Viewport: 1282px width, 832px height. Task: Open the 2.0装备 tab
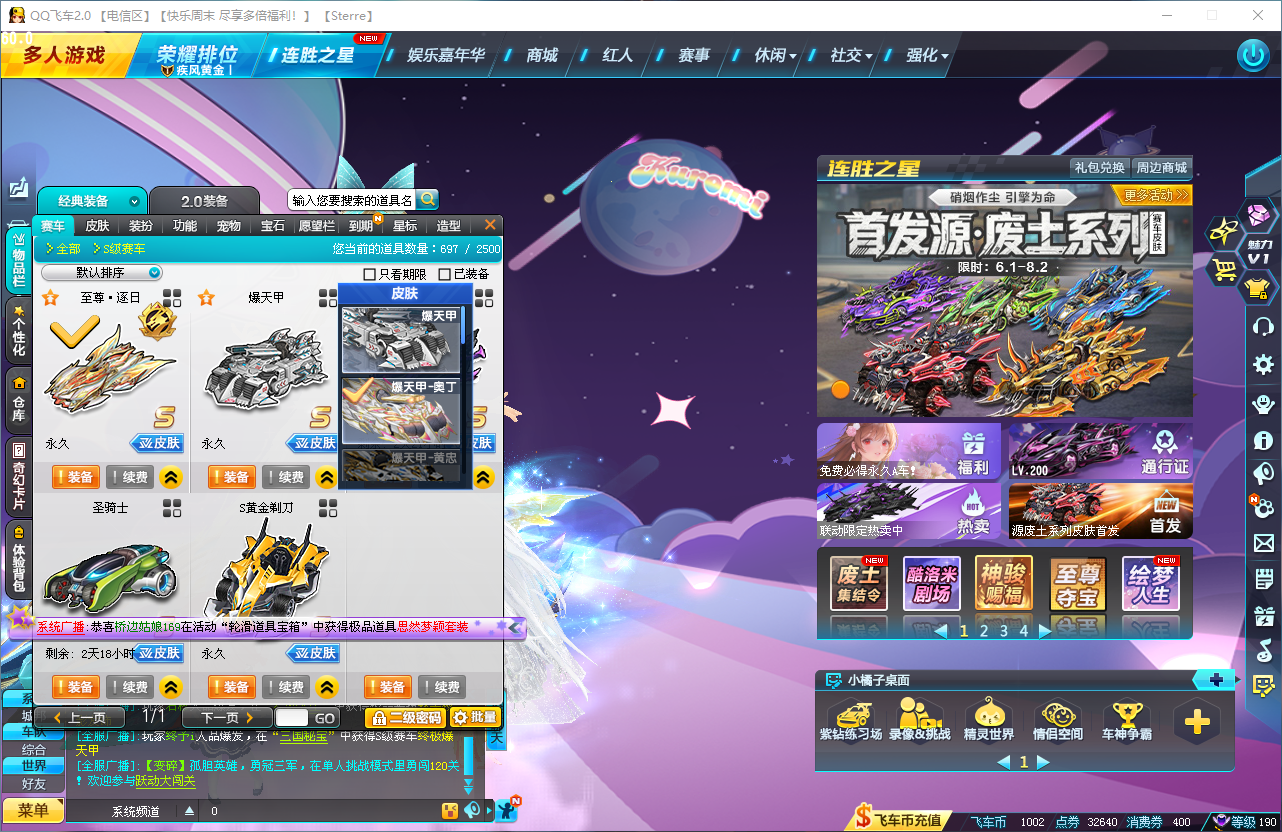click(x=204, y=201)
